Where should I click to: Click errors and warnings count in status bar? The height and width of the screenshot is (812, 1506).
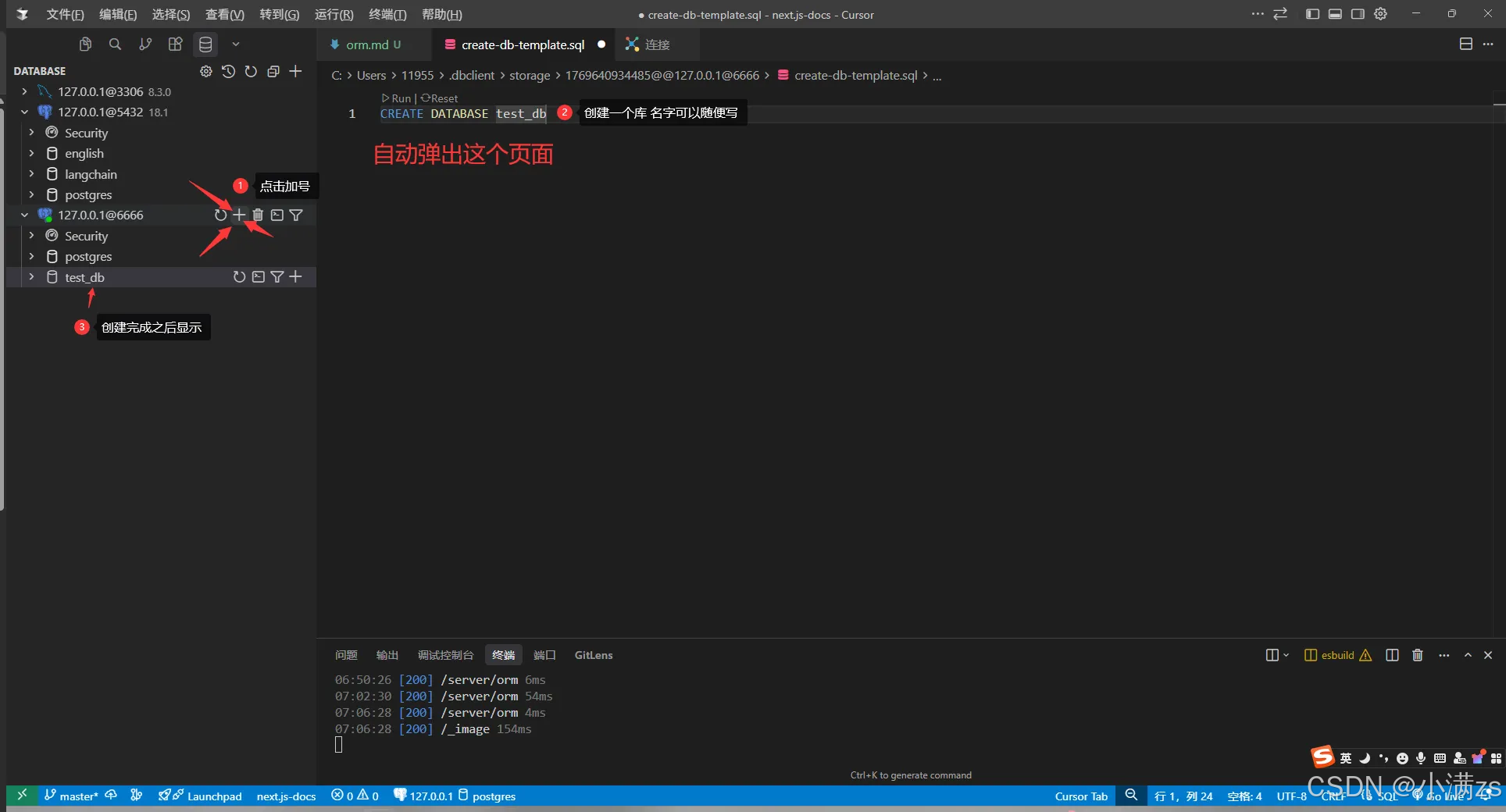[x=355, y=796]
